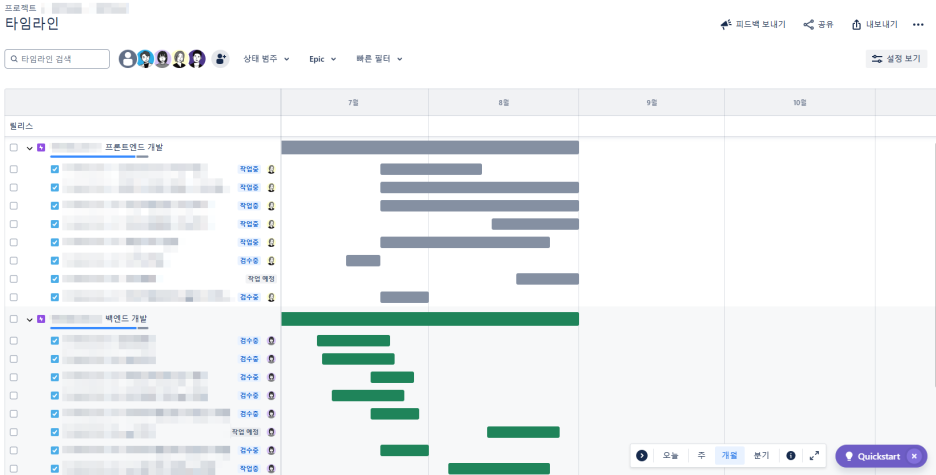Image resolution: width=936 pixels, height=475 pixels.
Task: Open the 상태 범주 filter dropdown
Action: point(266,59)
